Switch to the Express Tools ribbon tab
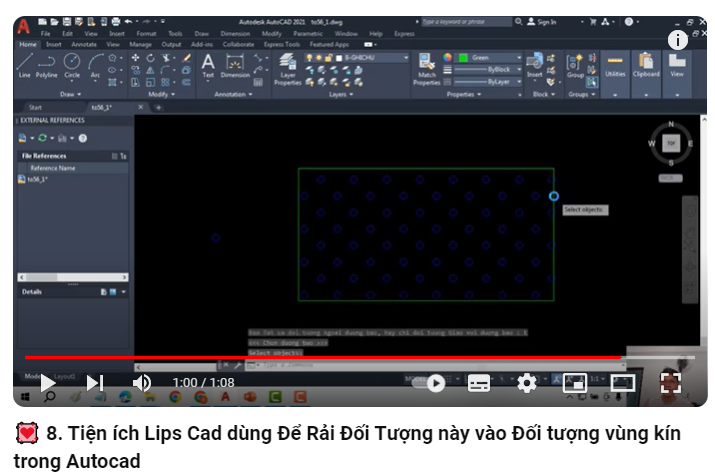 pyautogui.click(x=282, y=45)
